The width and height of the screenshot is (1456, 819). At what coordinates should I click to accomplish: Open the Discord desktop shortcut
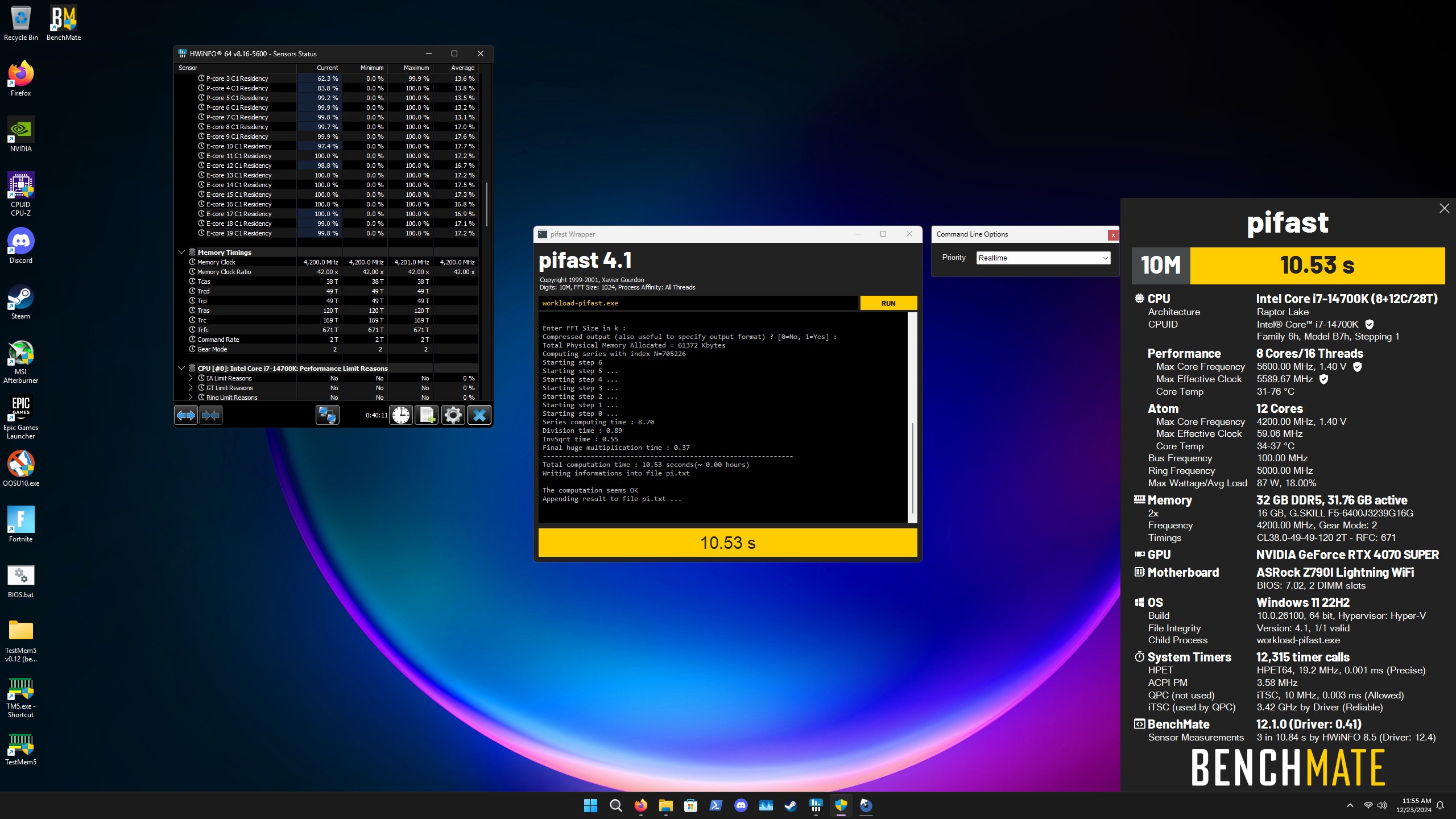point(20,246)
